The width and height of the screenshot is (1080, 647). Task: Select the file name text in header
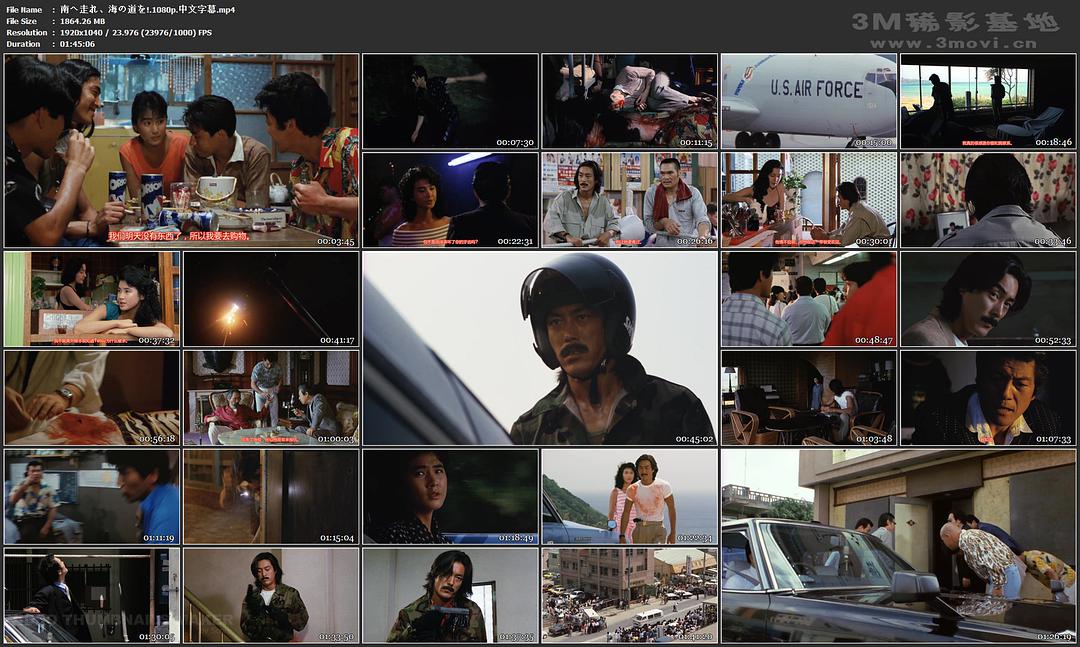147,9
